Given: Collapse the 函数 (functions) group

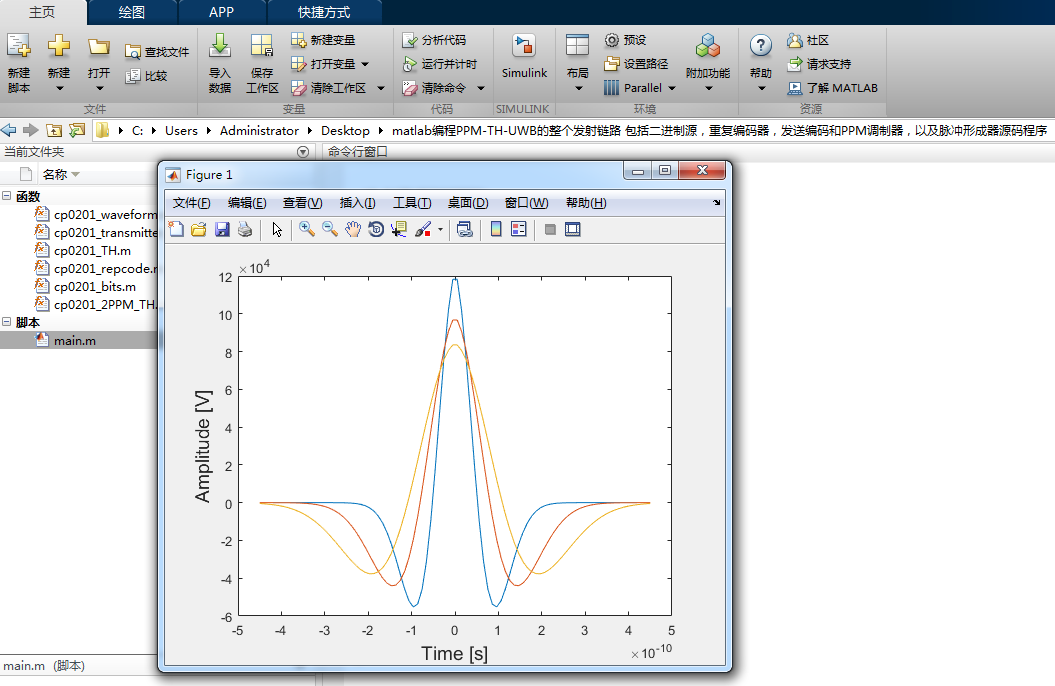Looking at the screenshot, I should click(x=7, y=196).
